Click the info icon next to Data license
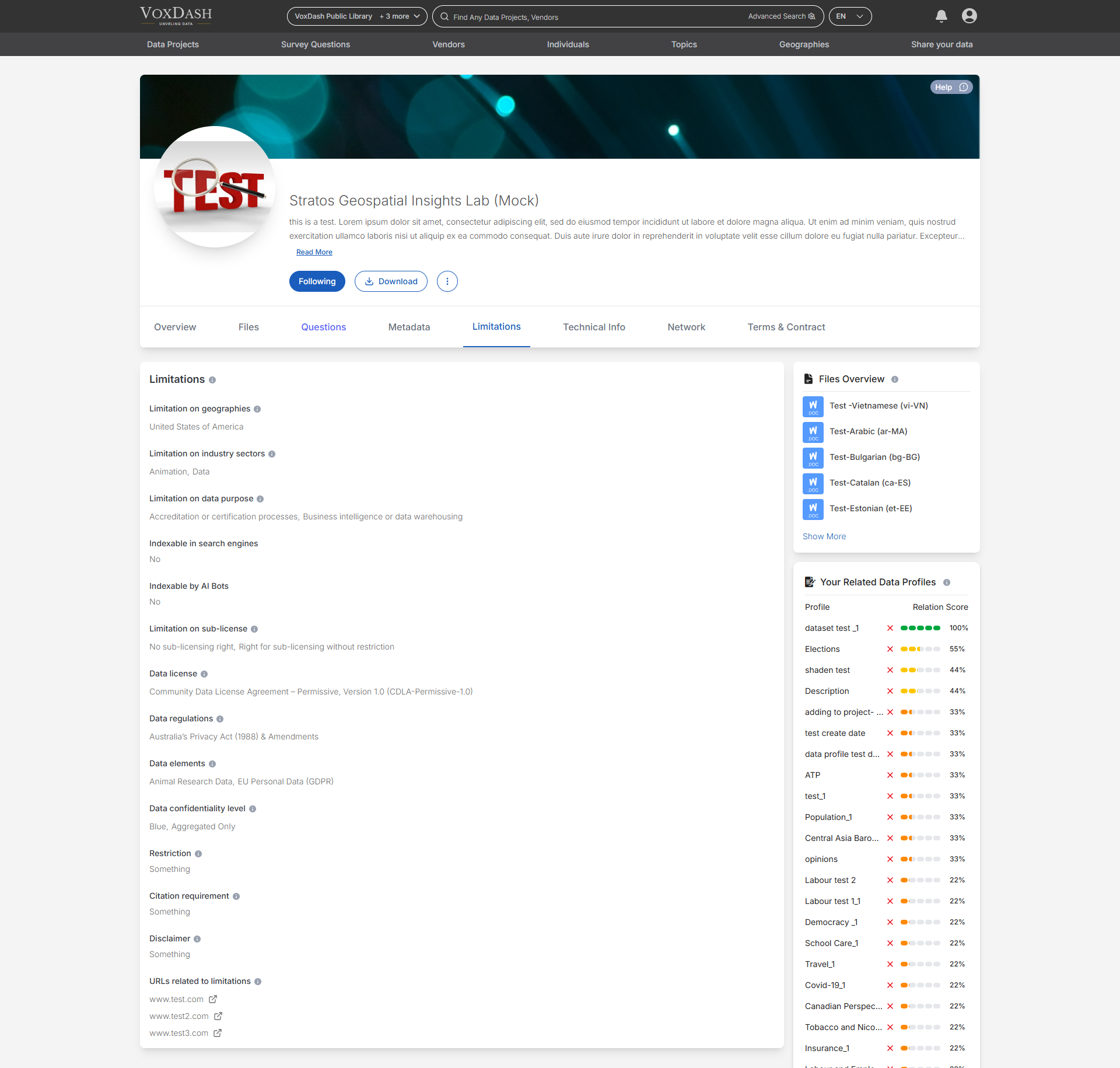Screen dimensions: 1120x1068 (x=204, y=674)
